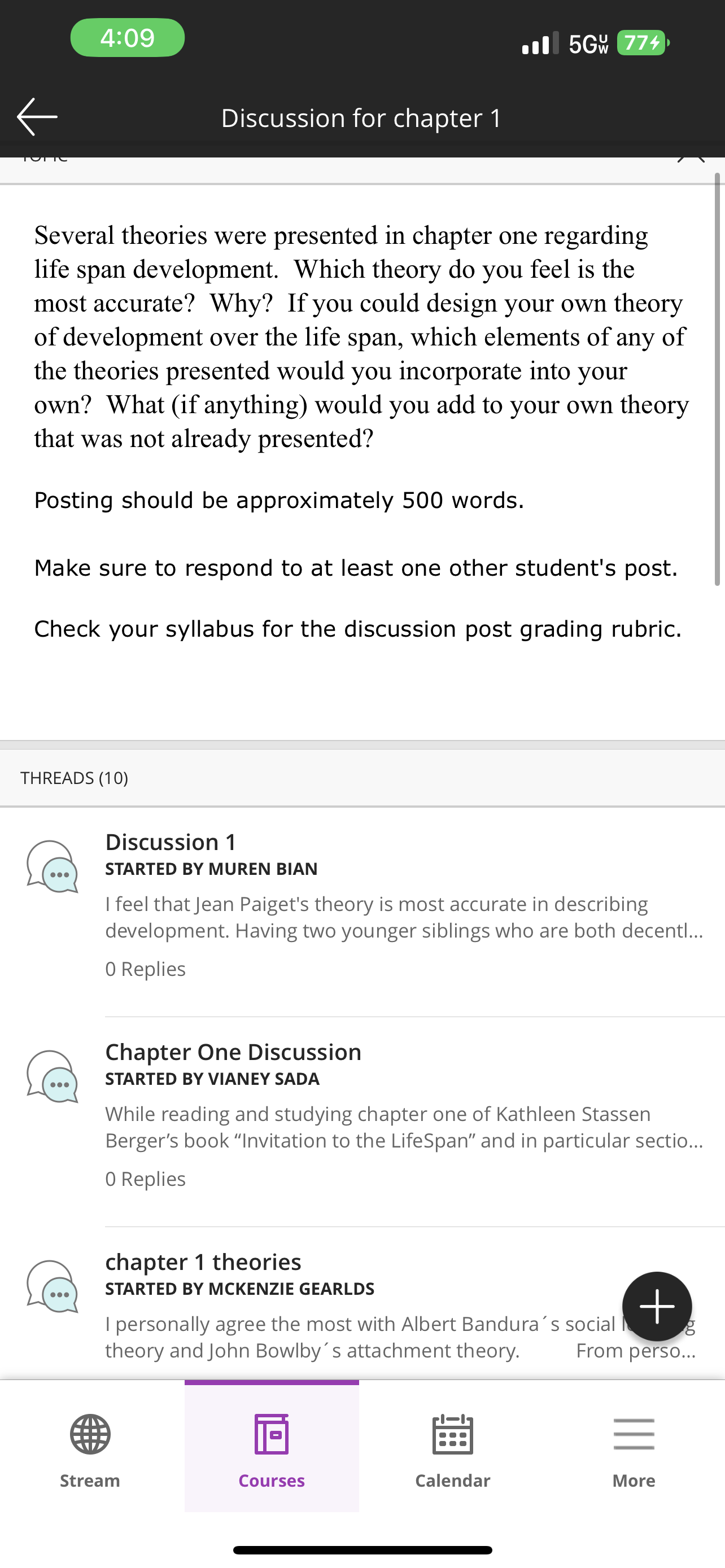This screenshot has height=1568, width=725.
Task: Tap the Stream tab label
Action: 90,1481
